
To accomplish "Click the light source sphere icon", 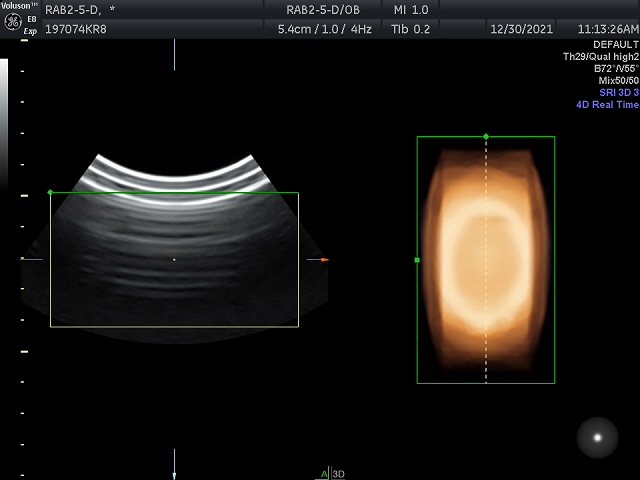I will tap(598, 437).
